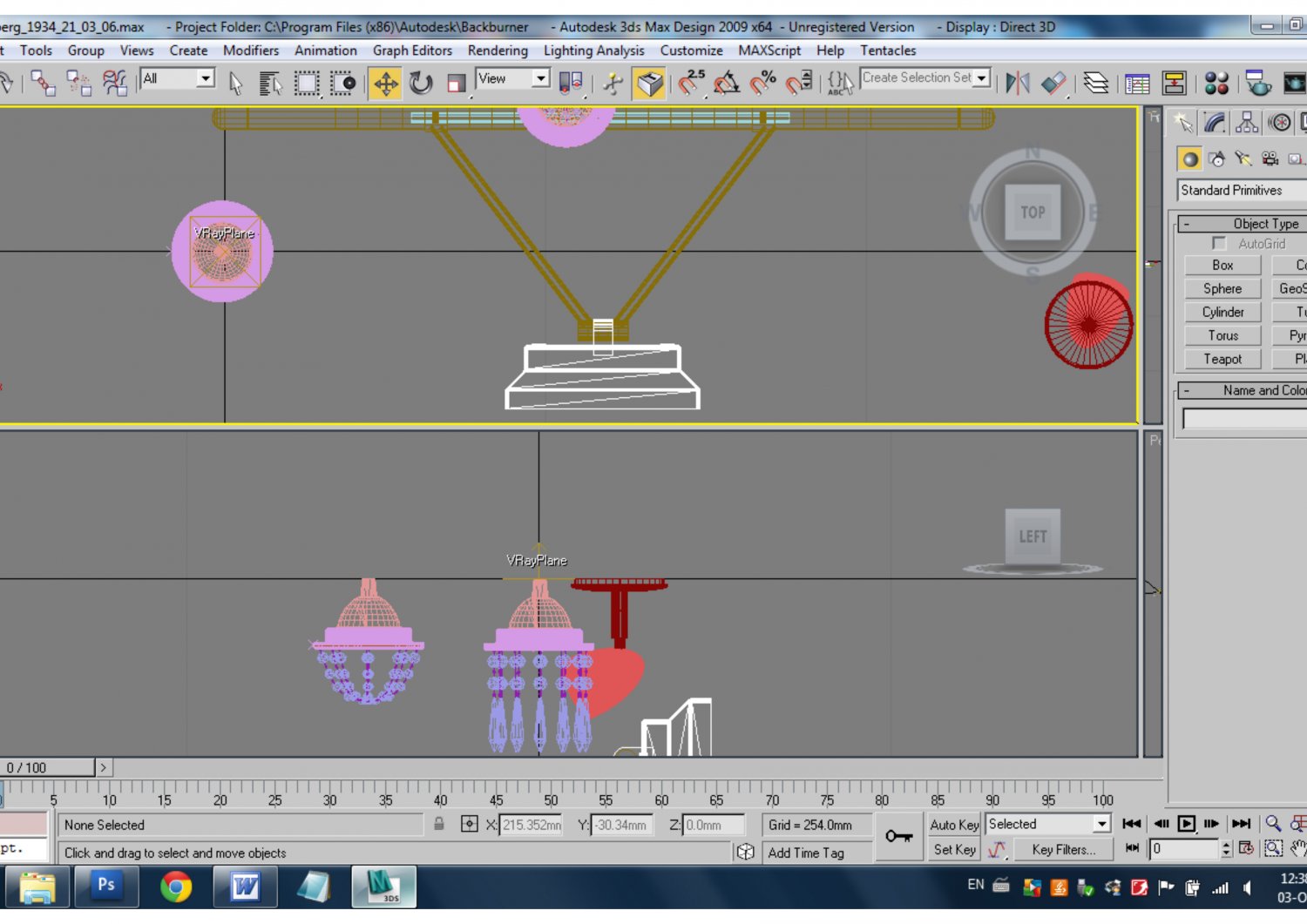This screenshot has width=1307, height=924.
Task: Open the Layer Manager
Action: (x=1096, y=84)
